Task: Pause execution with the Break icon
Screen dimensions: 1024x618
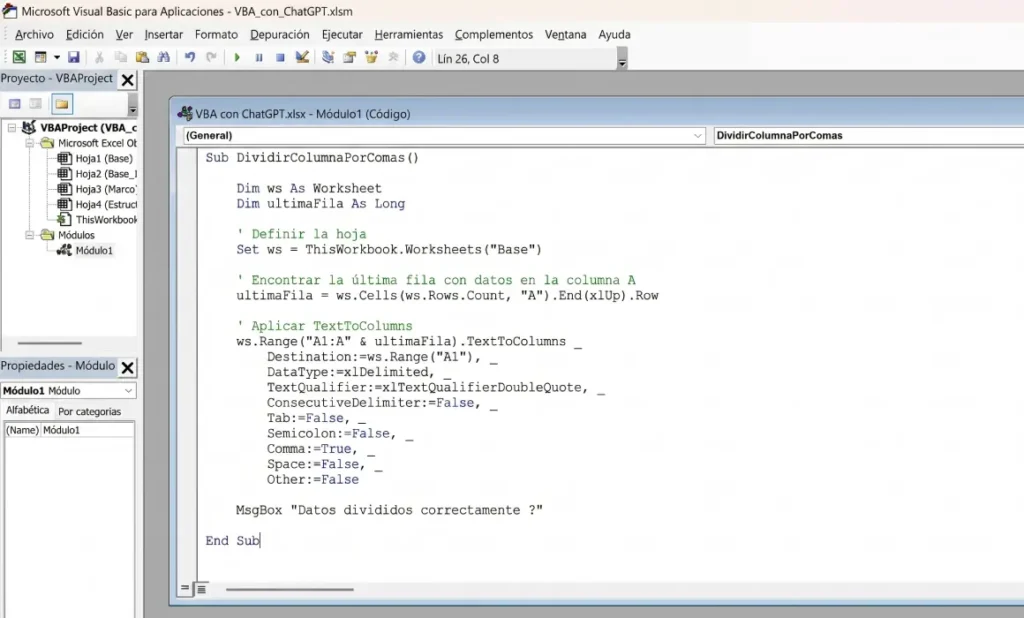Action: [259, 57]
